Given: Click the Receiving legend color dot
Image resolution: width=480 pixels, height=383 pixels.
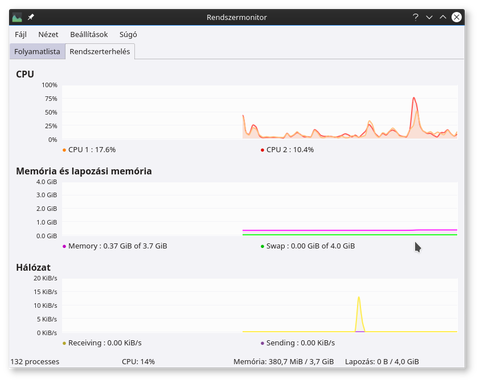Looking at the screenshot, I should click(x=64, y=343).
